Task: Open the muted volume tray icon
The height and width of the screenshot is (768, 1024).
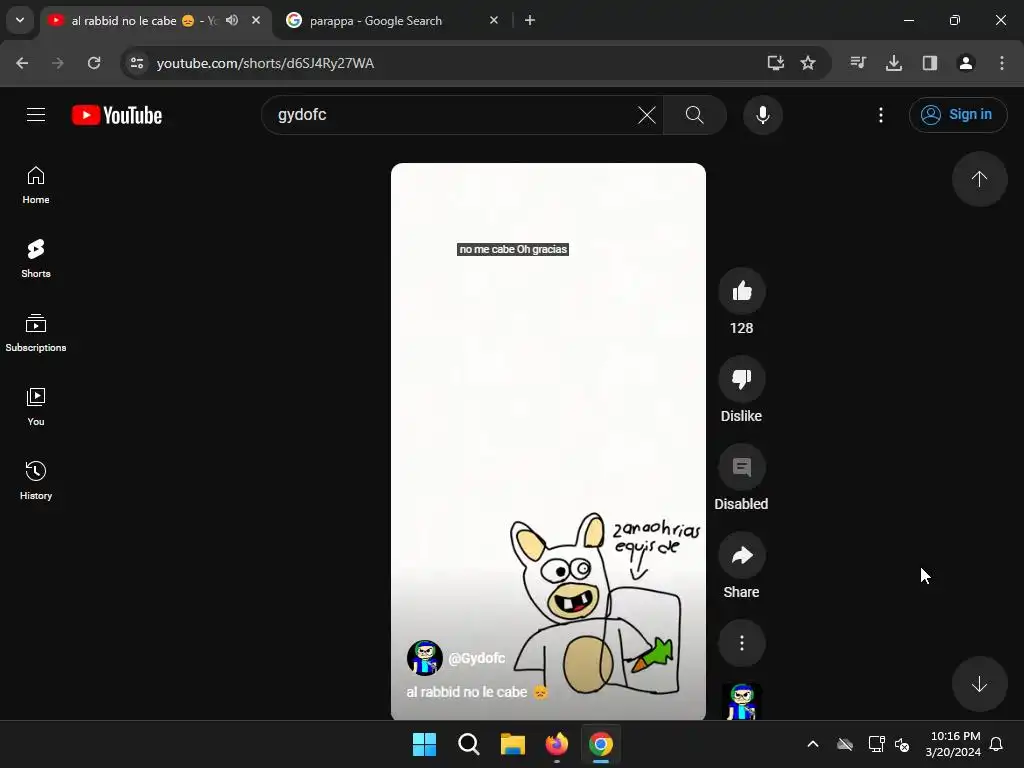Action: pos(903,744)
